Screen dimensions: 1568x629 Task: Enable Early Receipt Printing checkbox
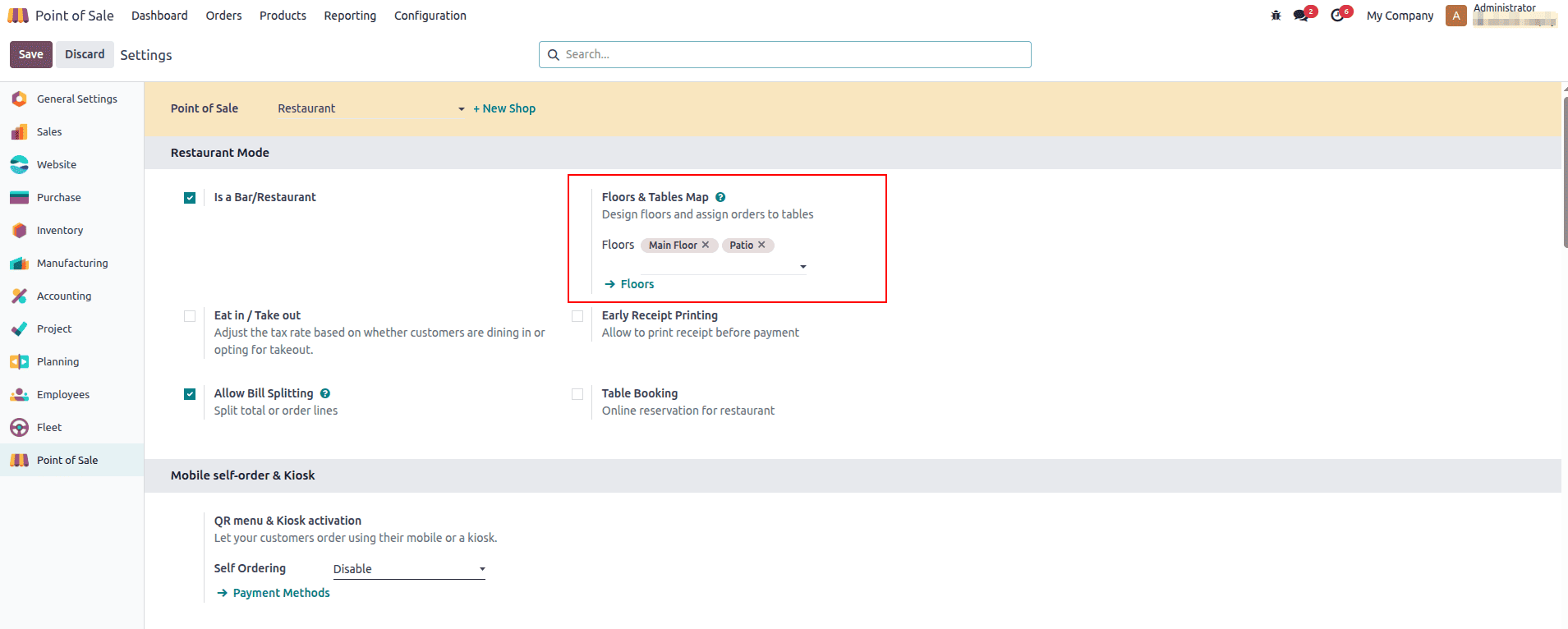coord(577,316)
